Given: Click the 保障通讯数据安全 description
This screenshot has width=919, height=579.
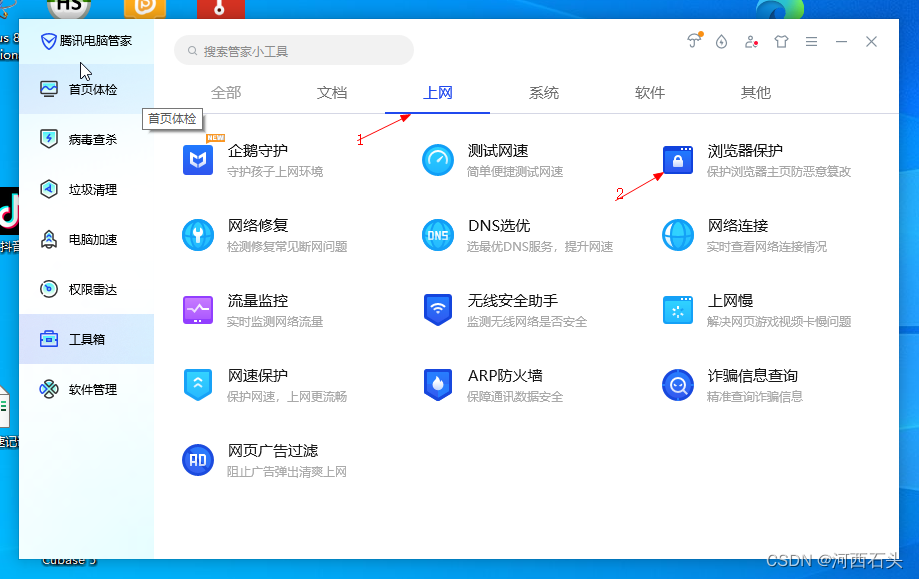Looking at the screenshot, I should pos(515,397).
